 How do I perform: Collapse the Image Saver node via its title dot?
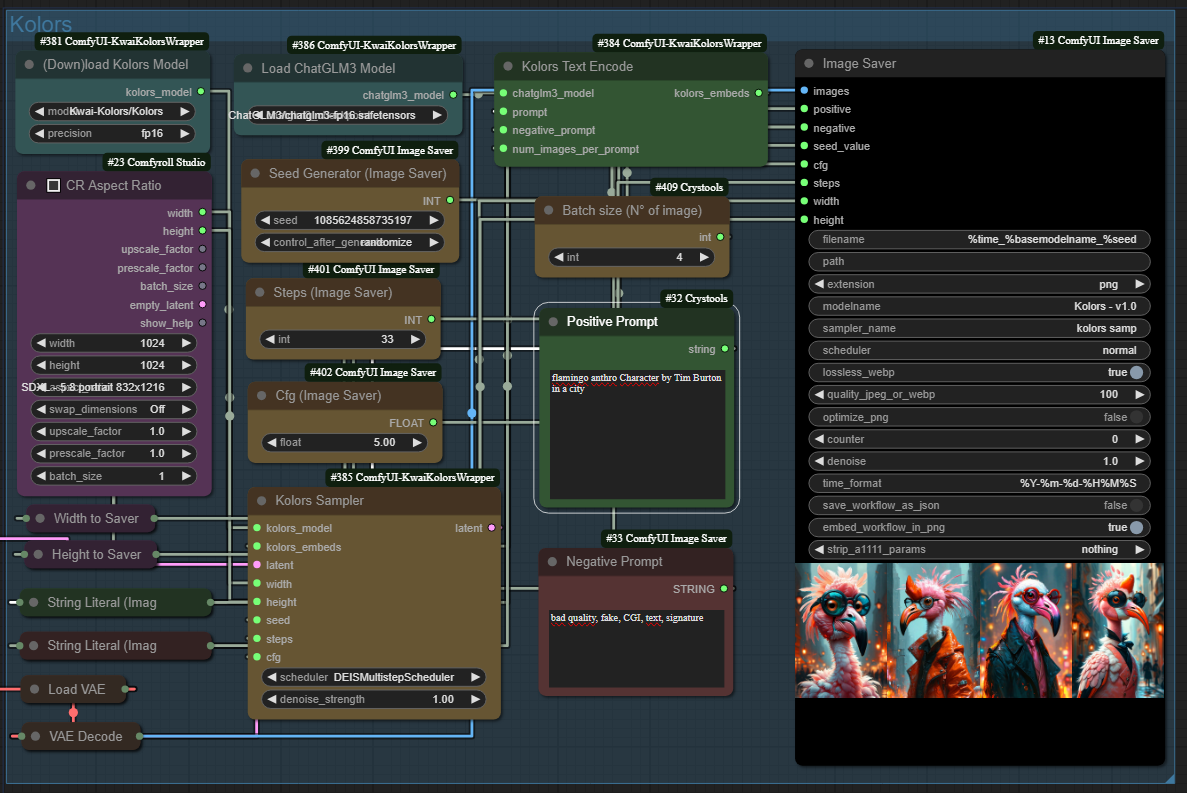click(x=808, y=64)
